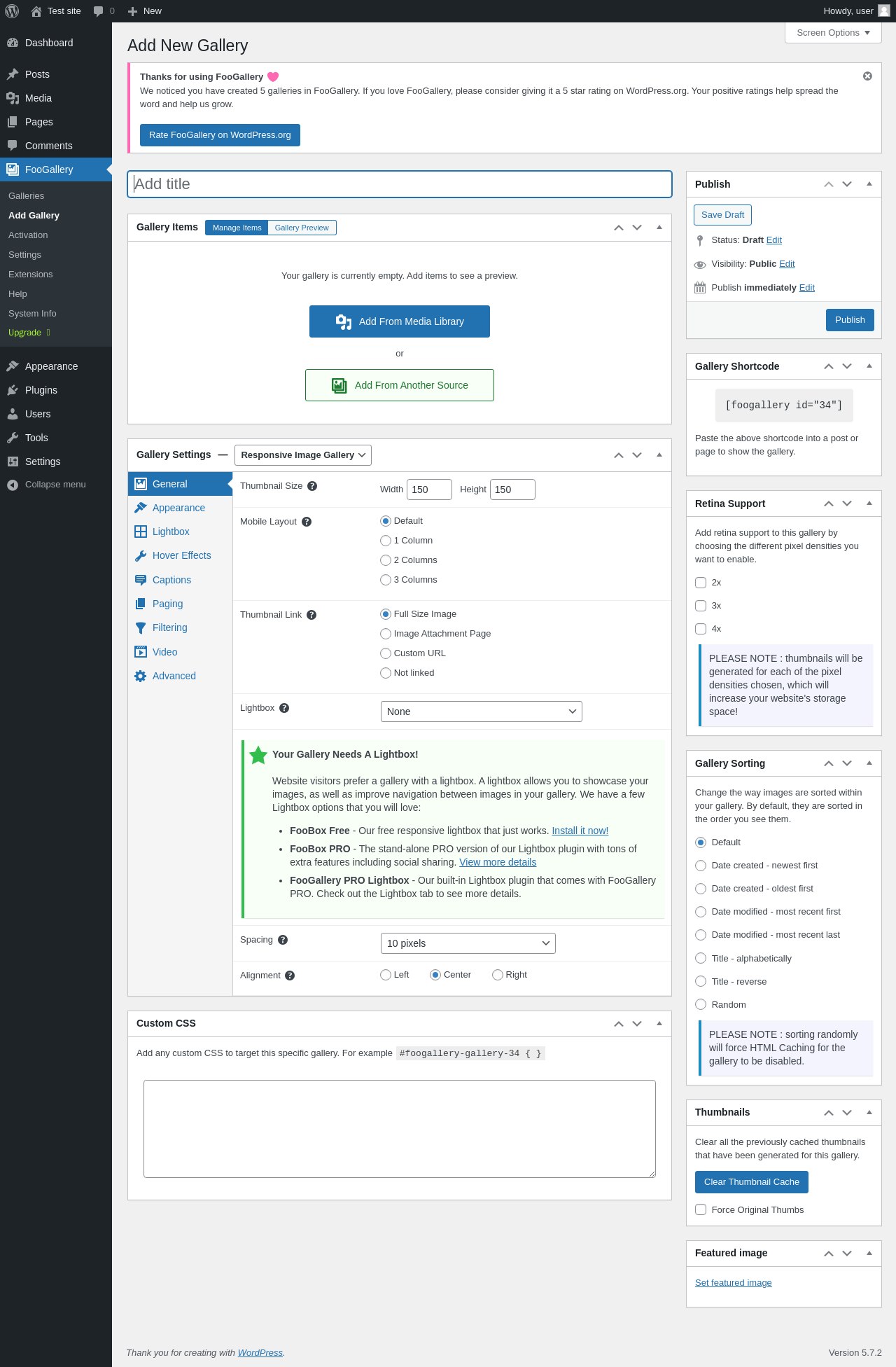Click the Lightbox help question icon
The height and width of the screenshot is (1367, 896).
(x=284, y=708)
